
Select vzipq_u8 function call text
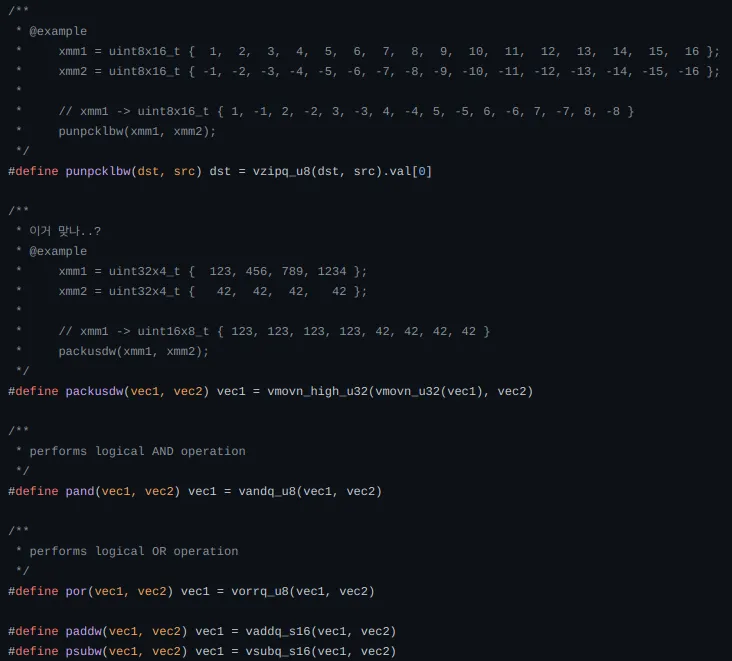click(x=282, y=171)
